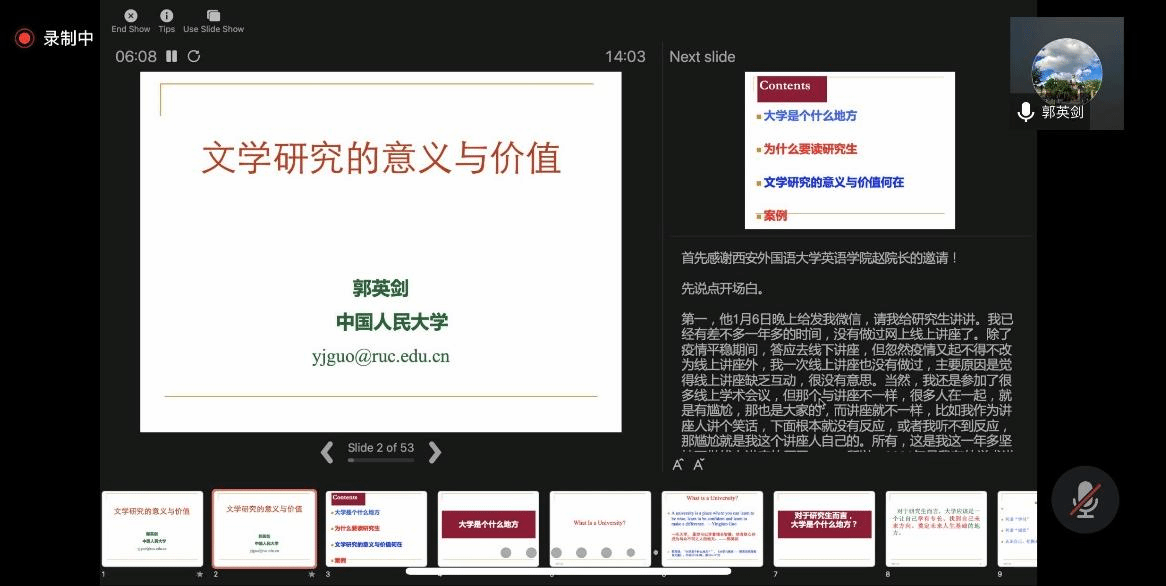Screen dimensions: 1166x586
Task: Advance with the next slide arrow
Action: (435, 453)
